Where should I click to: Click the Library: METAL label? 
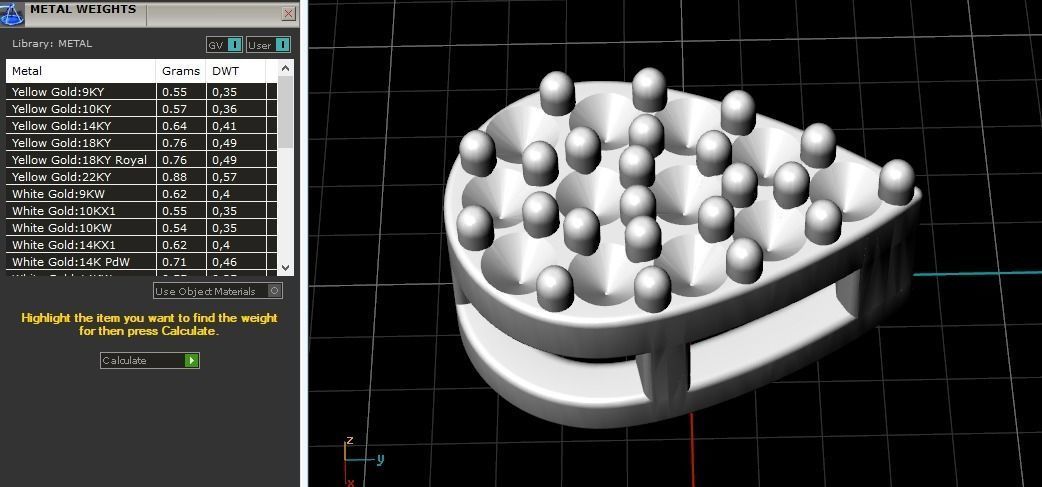[x=52, y=44]
